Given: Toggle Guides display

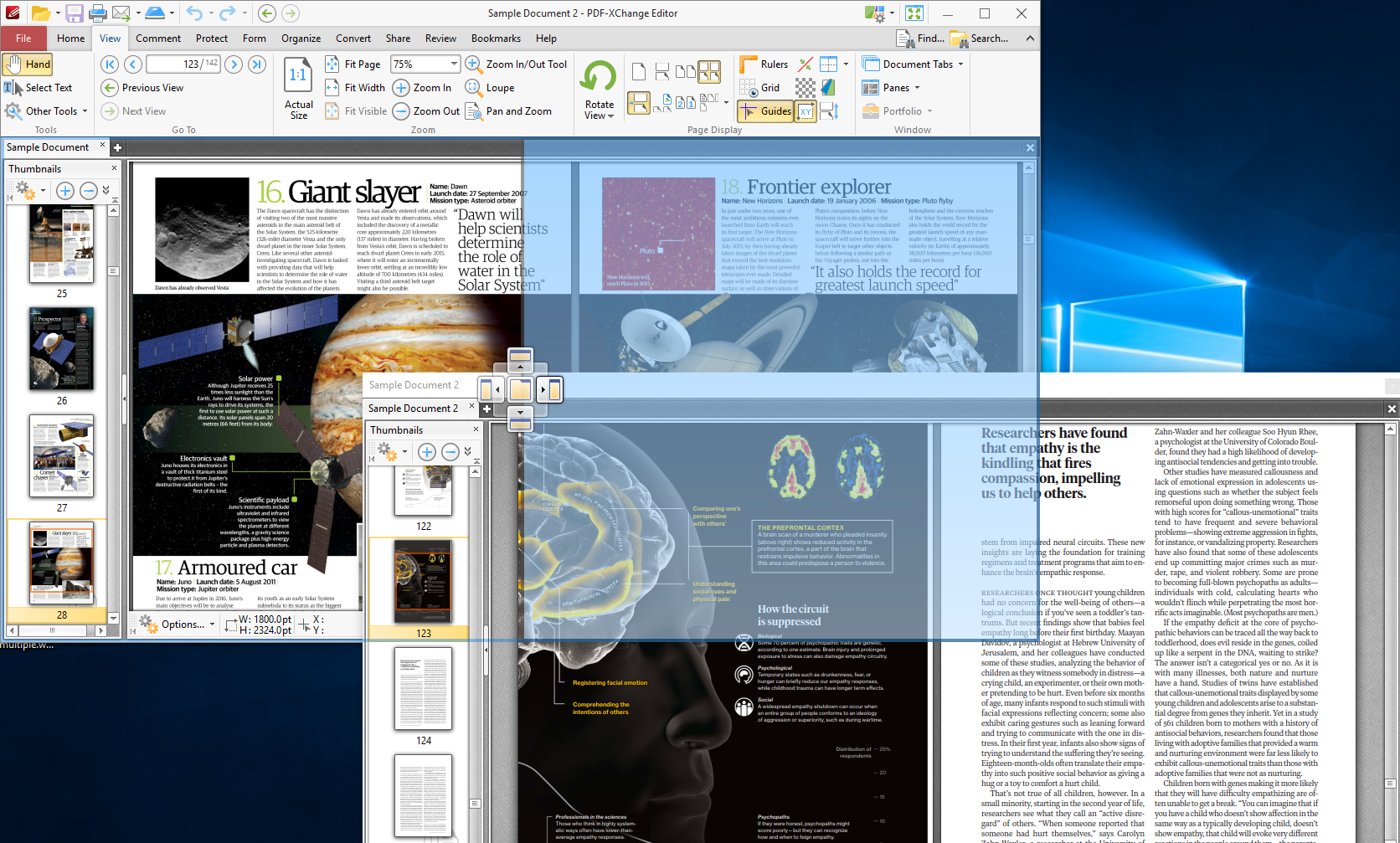Looking at the screenshot, I should (x=765, y=111).
